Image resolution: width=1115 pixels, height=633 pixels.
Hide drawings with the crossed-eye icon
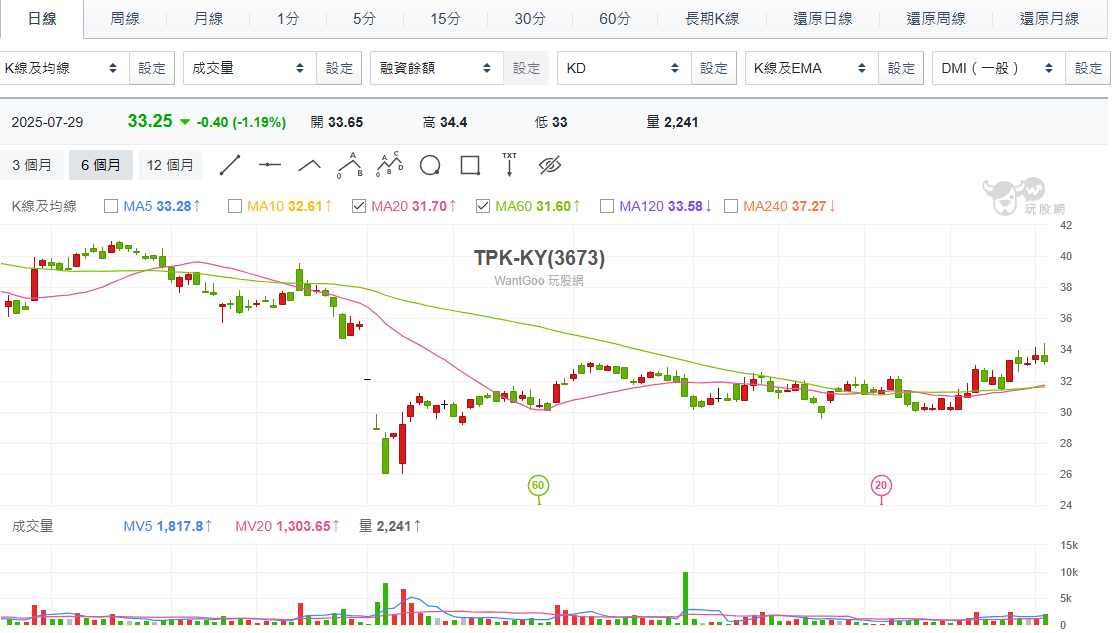(550, 165)
